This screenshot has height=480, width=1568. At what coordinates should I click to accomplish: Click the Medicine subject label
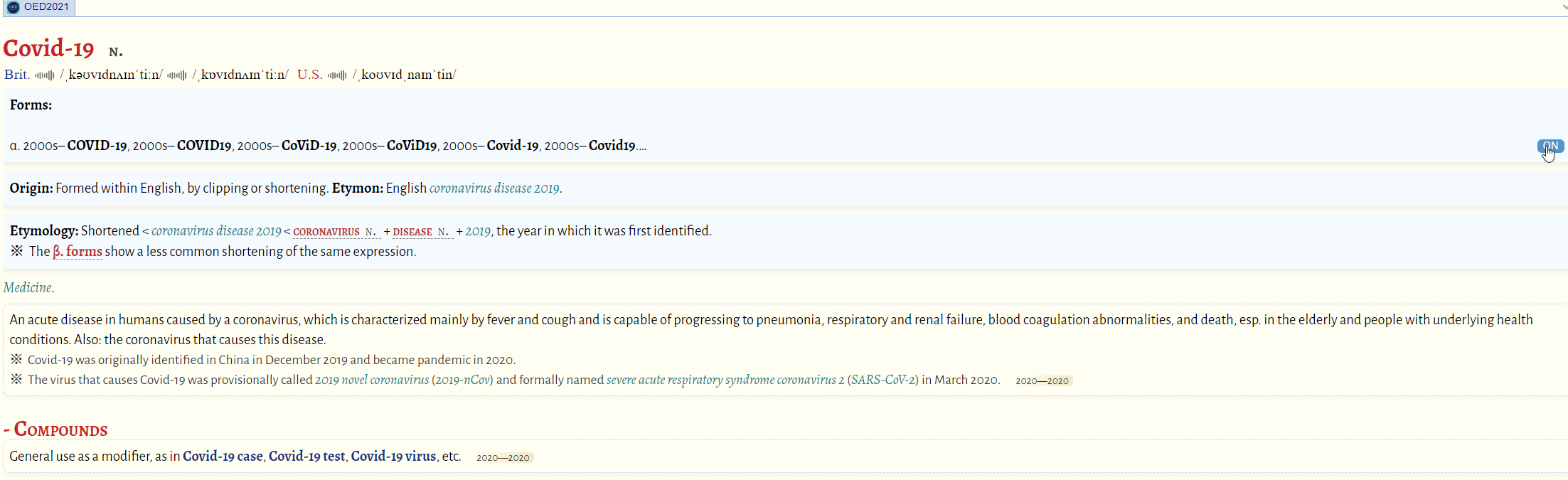point(28,288)
